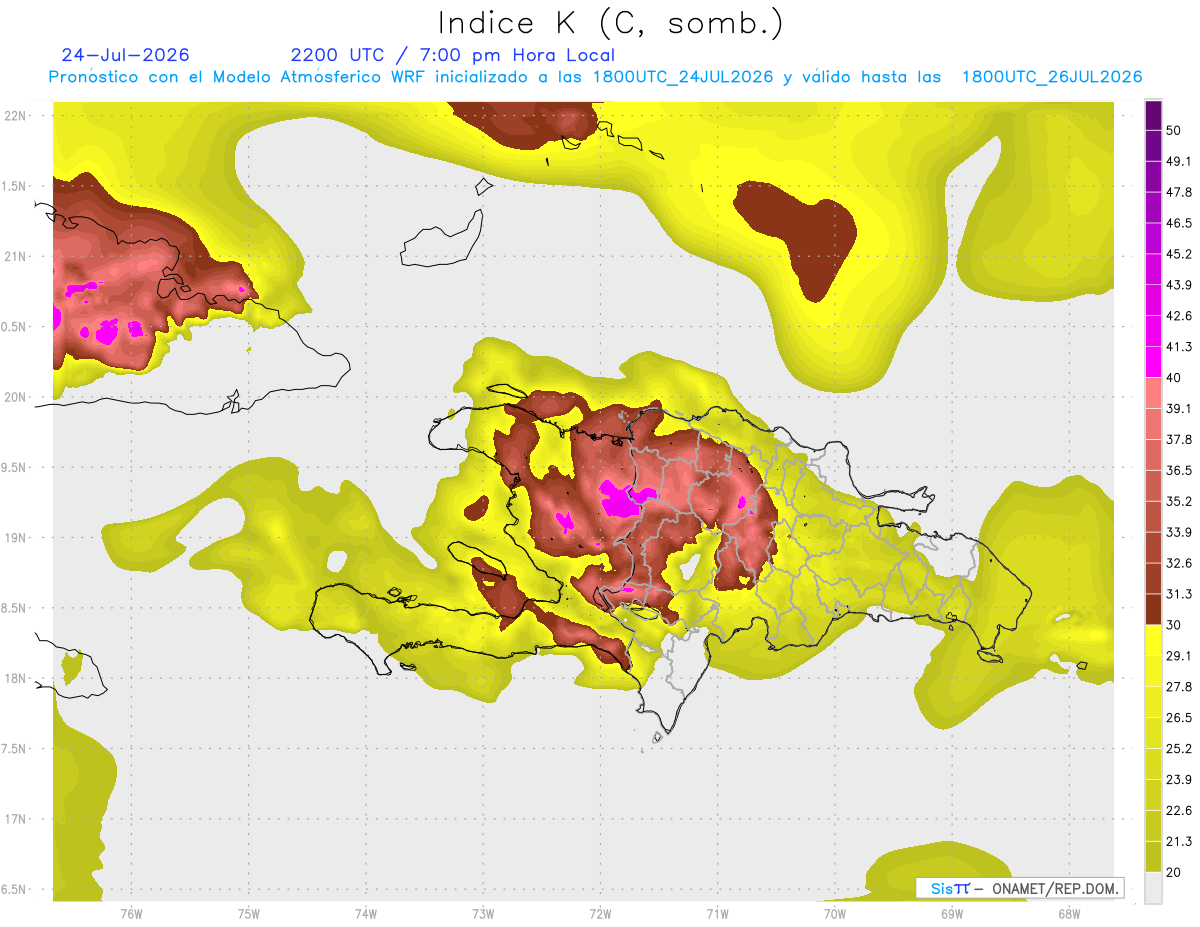The height and width of the screenshot is (927, 1200).
Task: Click latitude label '21N'
Action: point(15,256)
